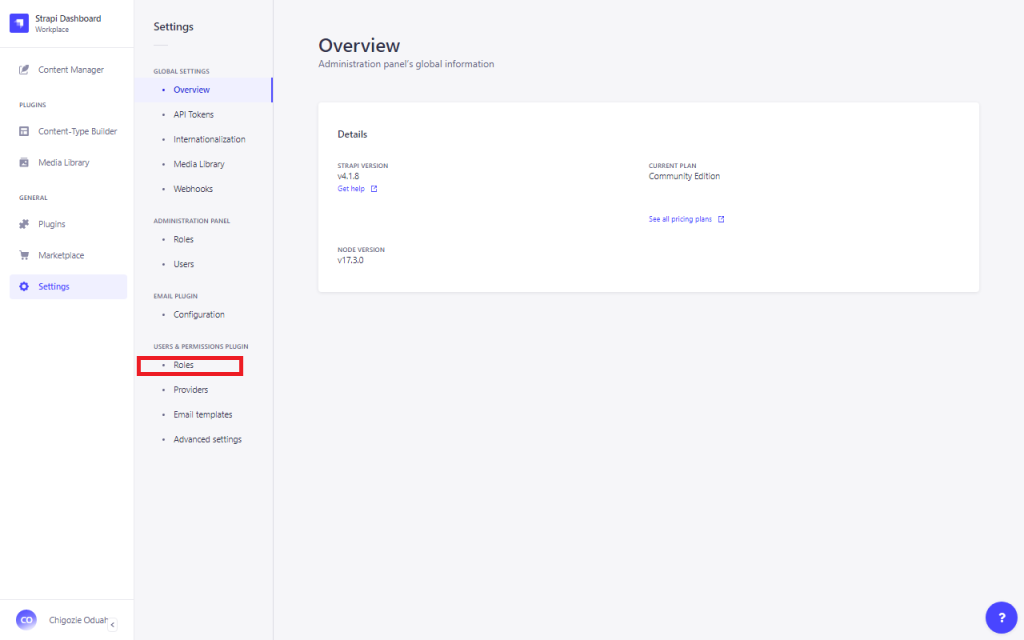Open See all pricing plans
Viewport: 1024px width, 640px height.
(x=681, y=219)
